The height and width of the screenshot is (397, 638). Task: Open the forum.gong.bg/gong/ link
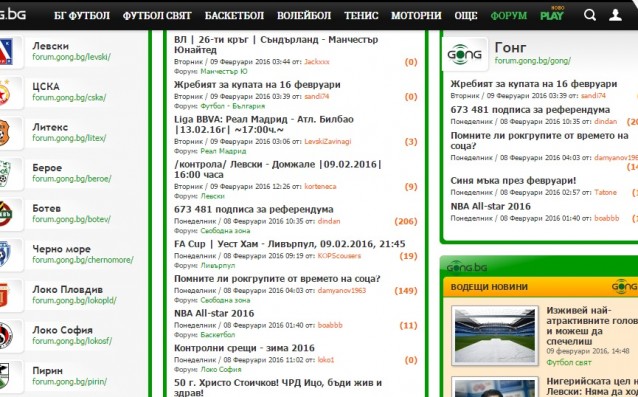point(533,61)
